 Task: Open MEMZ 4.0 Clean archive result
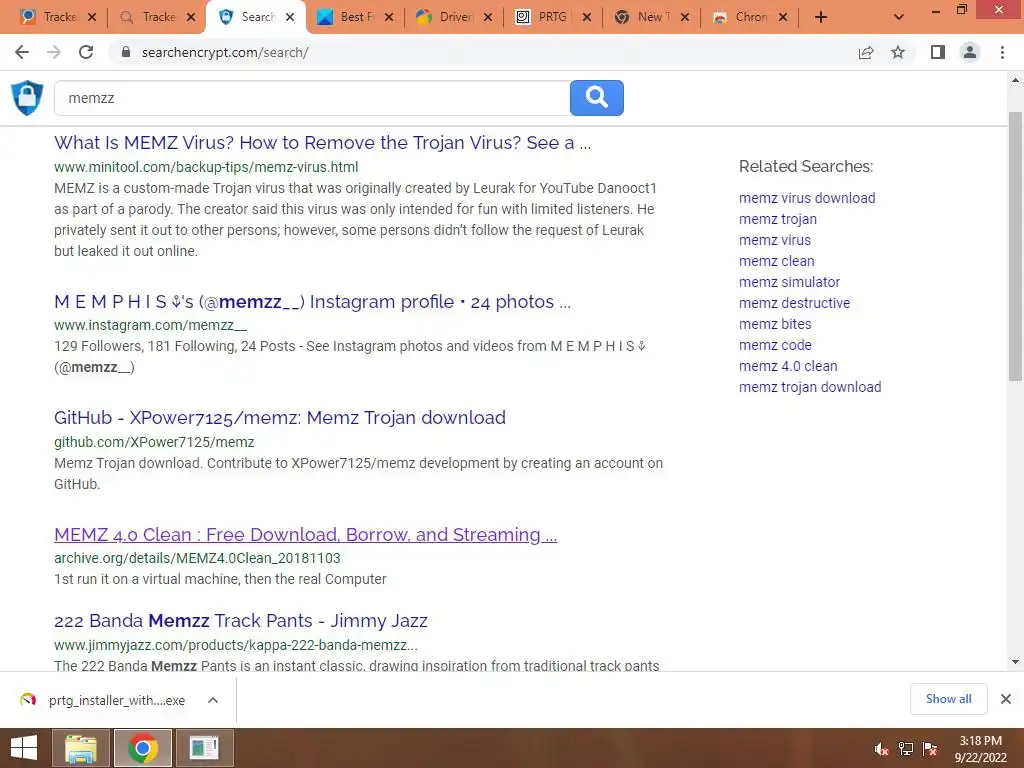[306, 534]
